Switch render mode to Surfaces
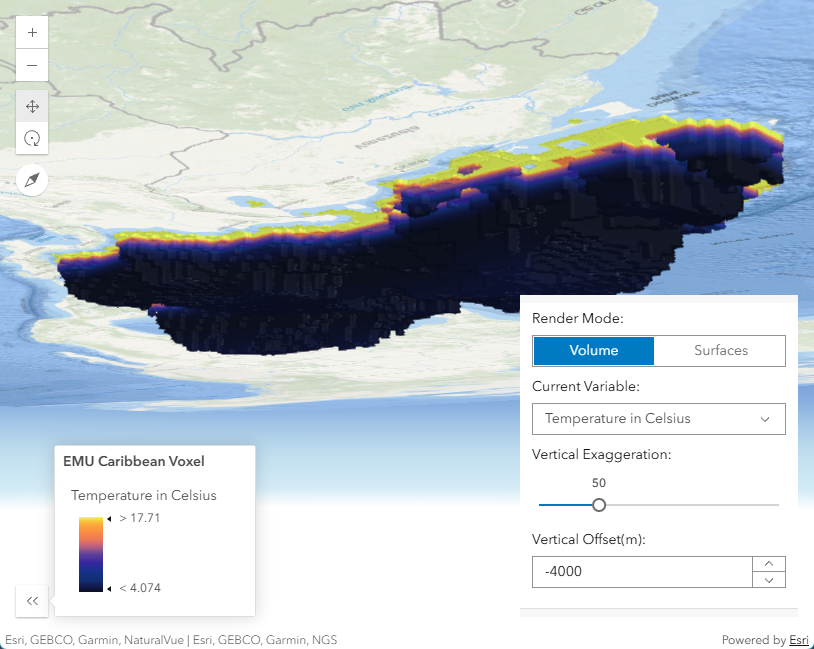 720,351
